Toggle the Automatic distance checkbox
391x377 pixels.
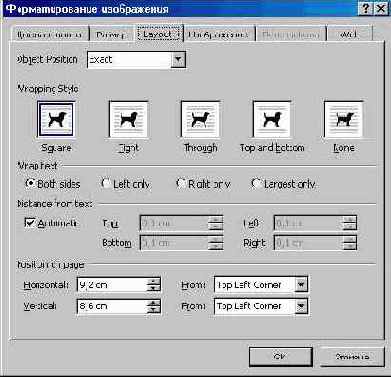[30, 223]
